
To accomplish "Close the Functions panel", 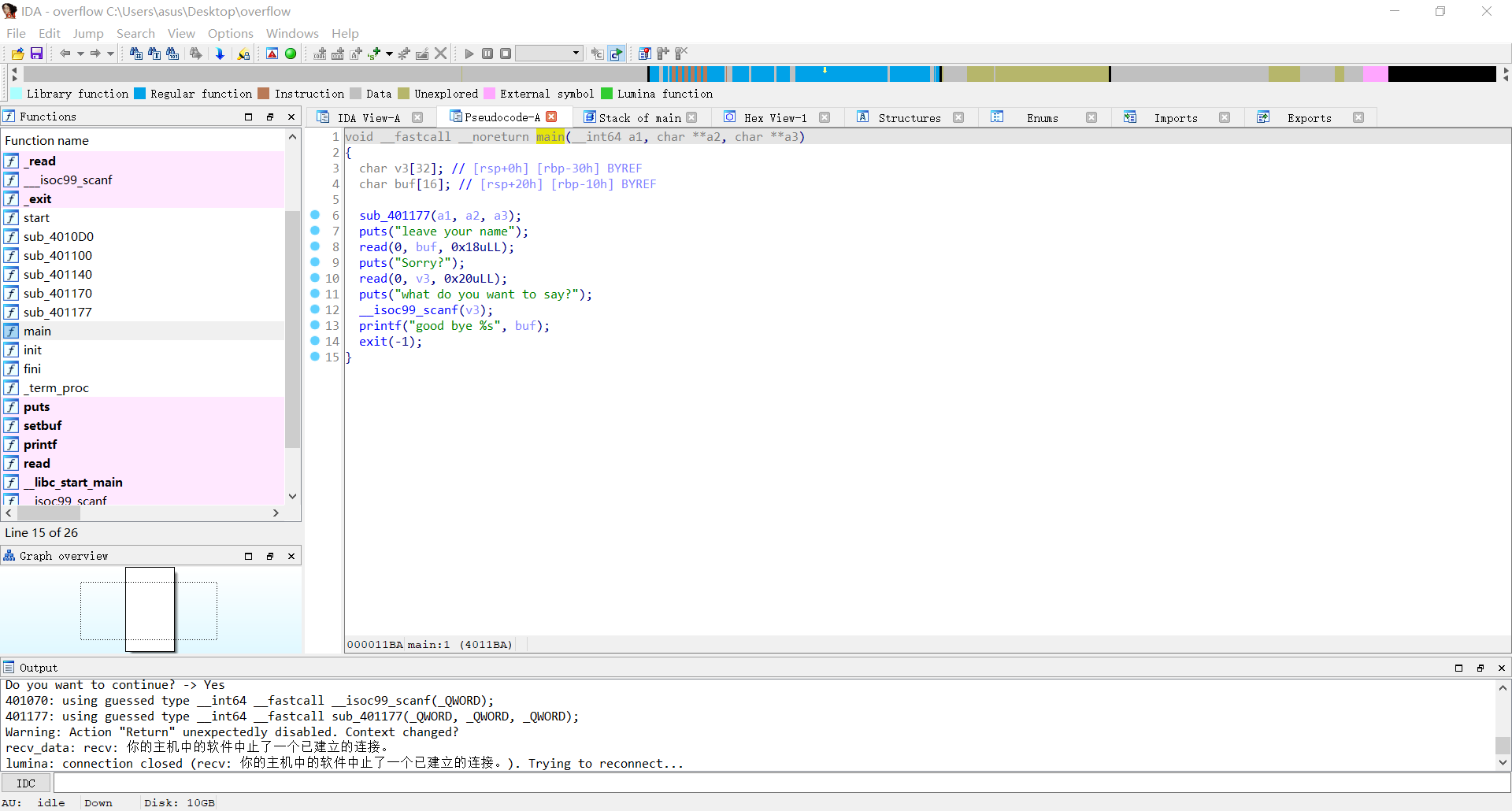I will (x=291, y=117).
